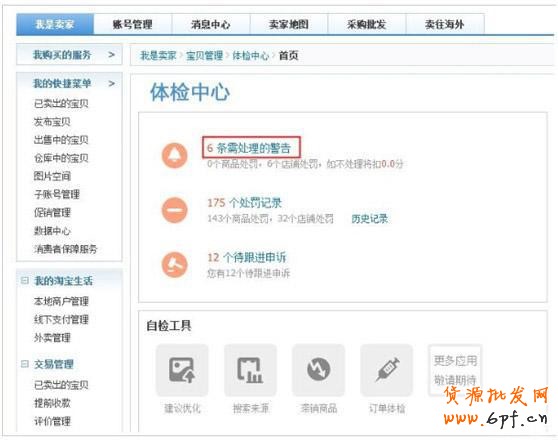Switch to the 消息中心 tab
The image size is (558, 440).
click(211, 24)
